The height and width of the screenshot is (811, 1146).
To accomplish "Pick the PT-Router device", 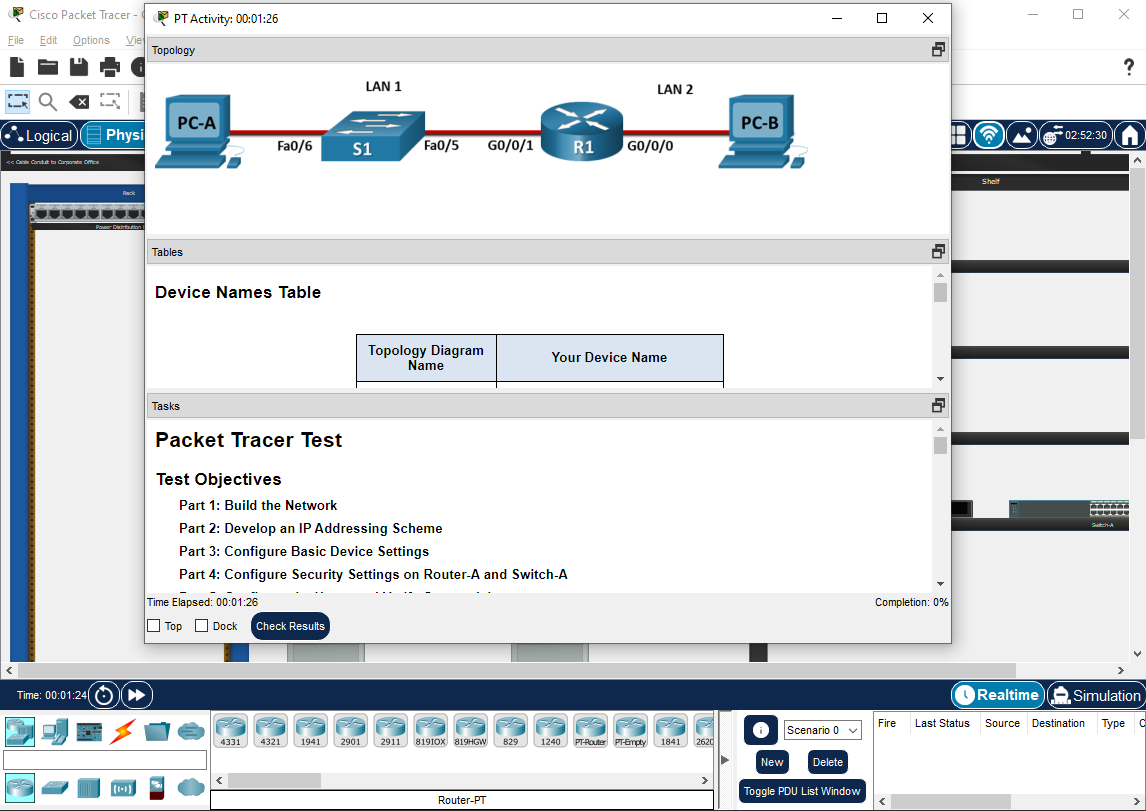I will (590, 731).
